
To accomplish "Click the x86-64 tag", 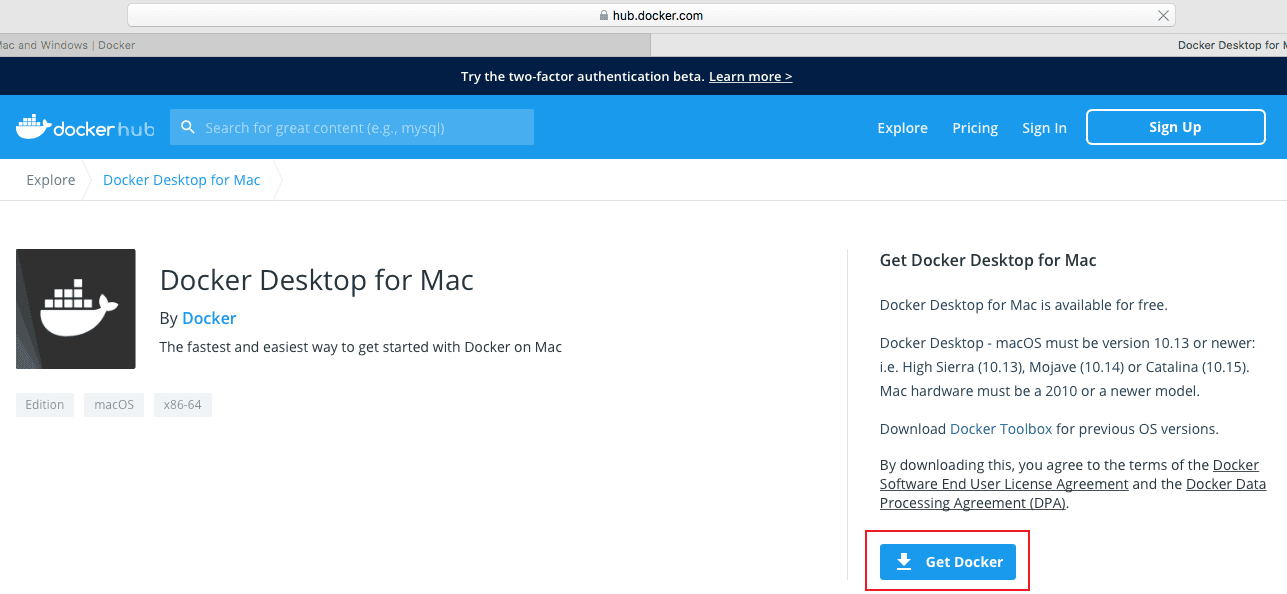I will 183,405.
